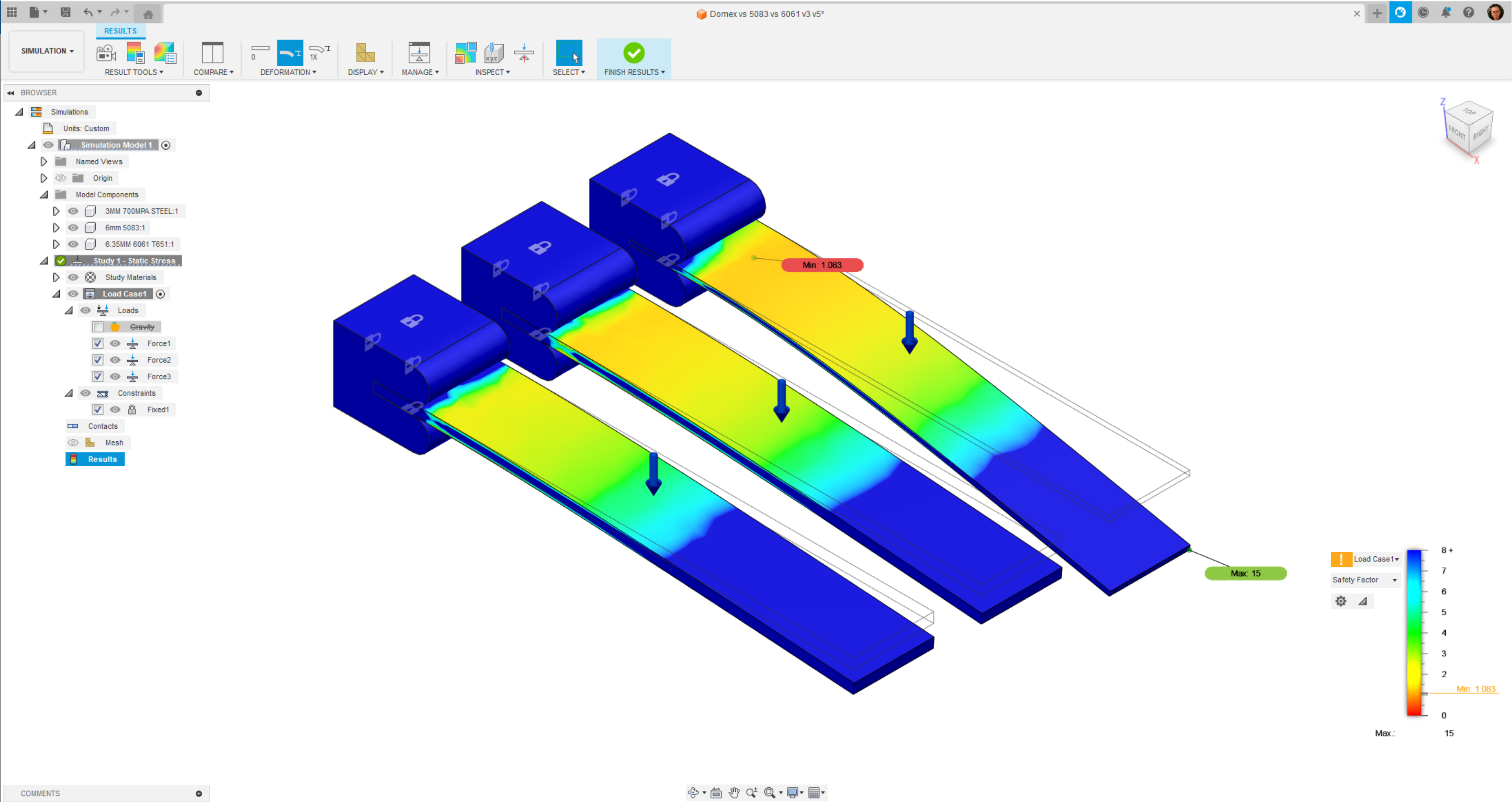Click the green Finish Results checkmark

click(634, 53)
